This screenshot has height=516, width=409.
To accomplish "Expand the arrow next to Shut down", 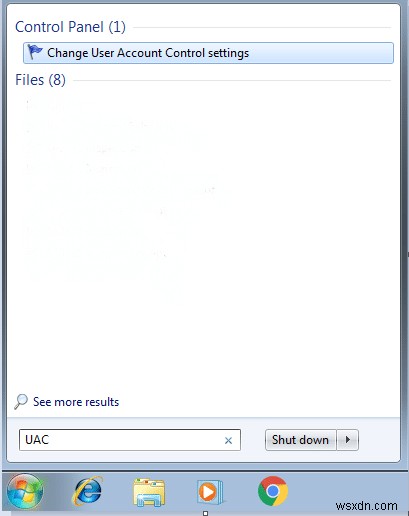I will (348, 440).
